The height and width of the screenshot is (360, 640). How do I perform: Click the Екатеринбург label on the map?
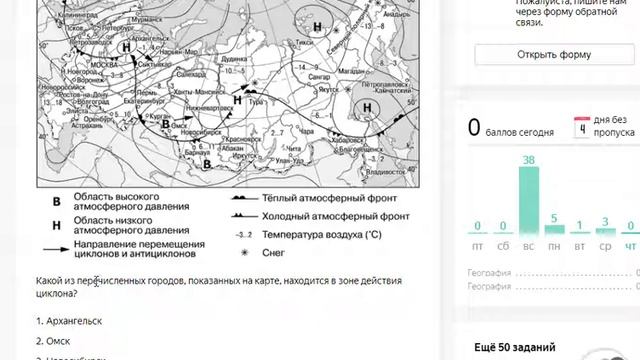[144, 100]
